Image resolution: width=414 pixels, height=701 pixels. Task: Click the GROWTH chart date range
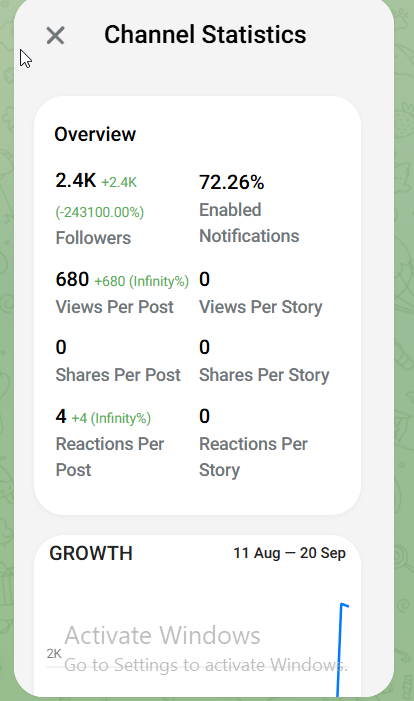(x=289, y=553)
